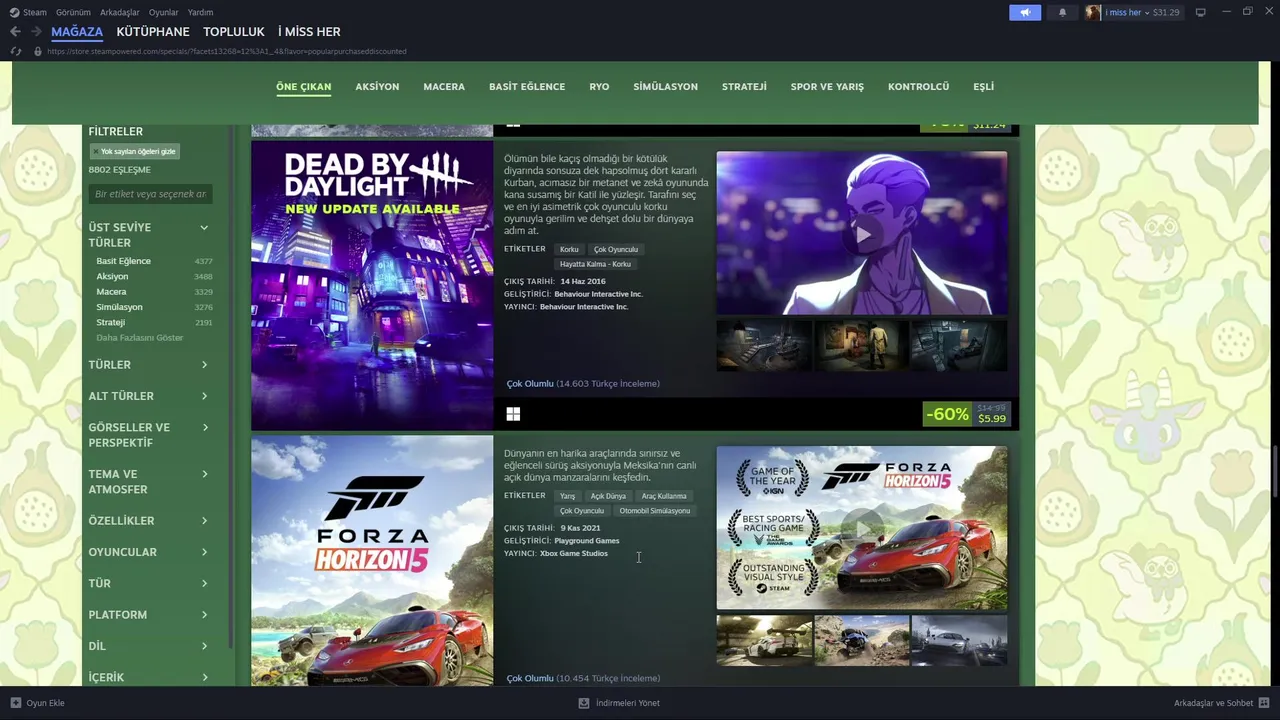Image resolution: width=1280 pixels, height=720 pixels.
Task: Go back with the left arrow icon
Action: pyautogui.click(x=15, y=32)
